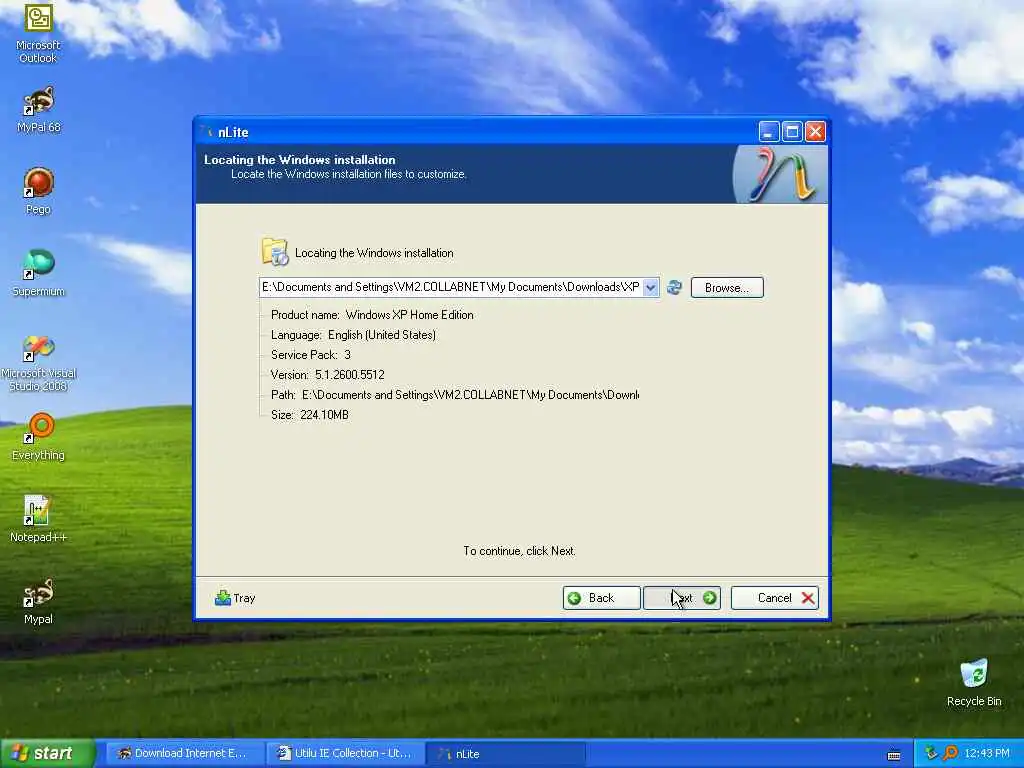Click the nLite logo in header
This screenshot has height=768, width=1024.
(780, 174)
